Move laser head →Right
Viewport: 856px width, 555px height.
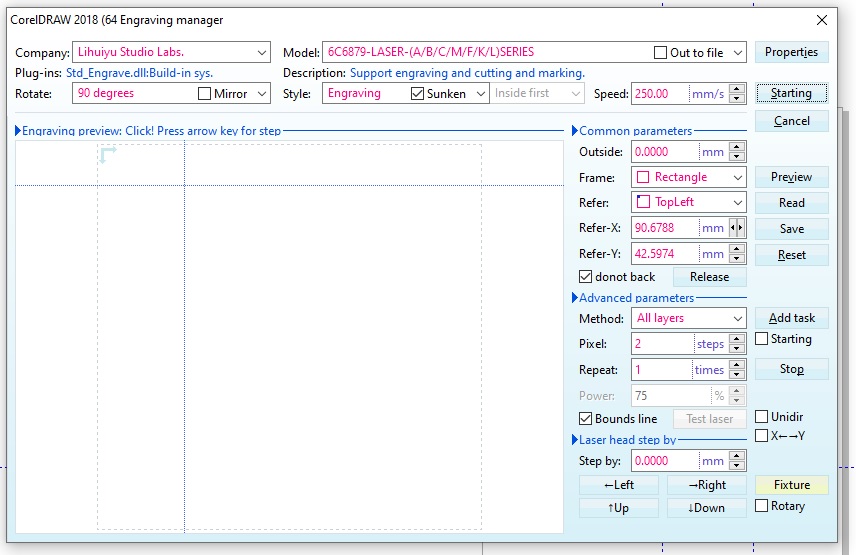(706, 485)
